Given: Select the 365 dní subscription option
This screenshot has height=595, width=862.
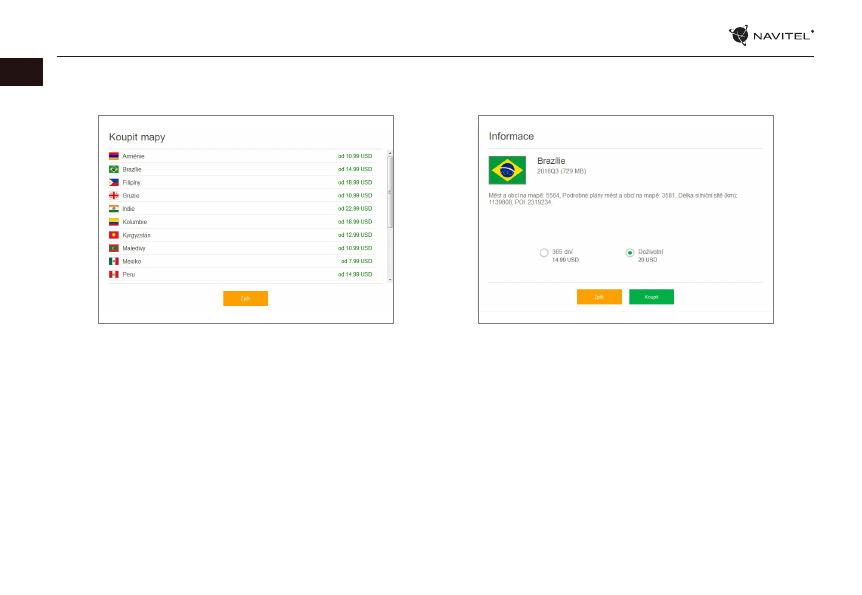Looking at the screenshot, I should point(544,253).
